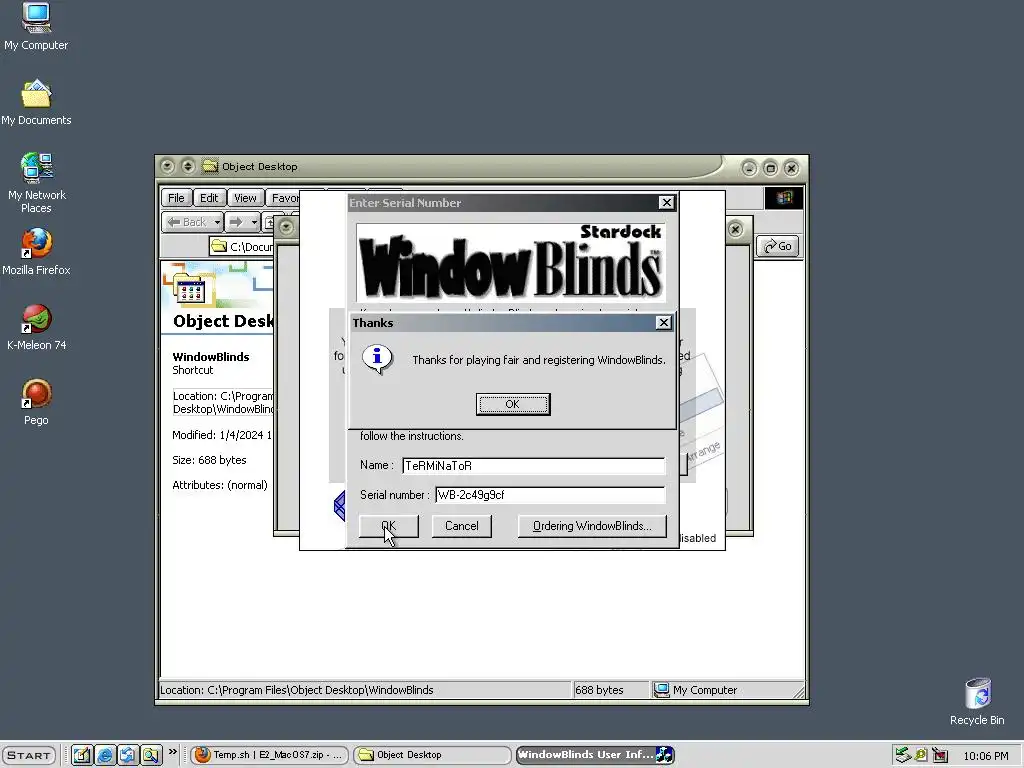
Task: Click third system tray icon
Action: point(940,755)
